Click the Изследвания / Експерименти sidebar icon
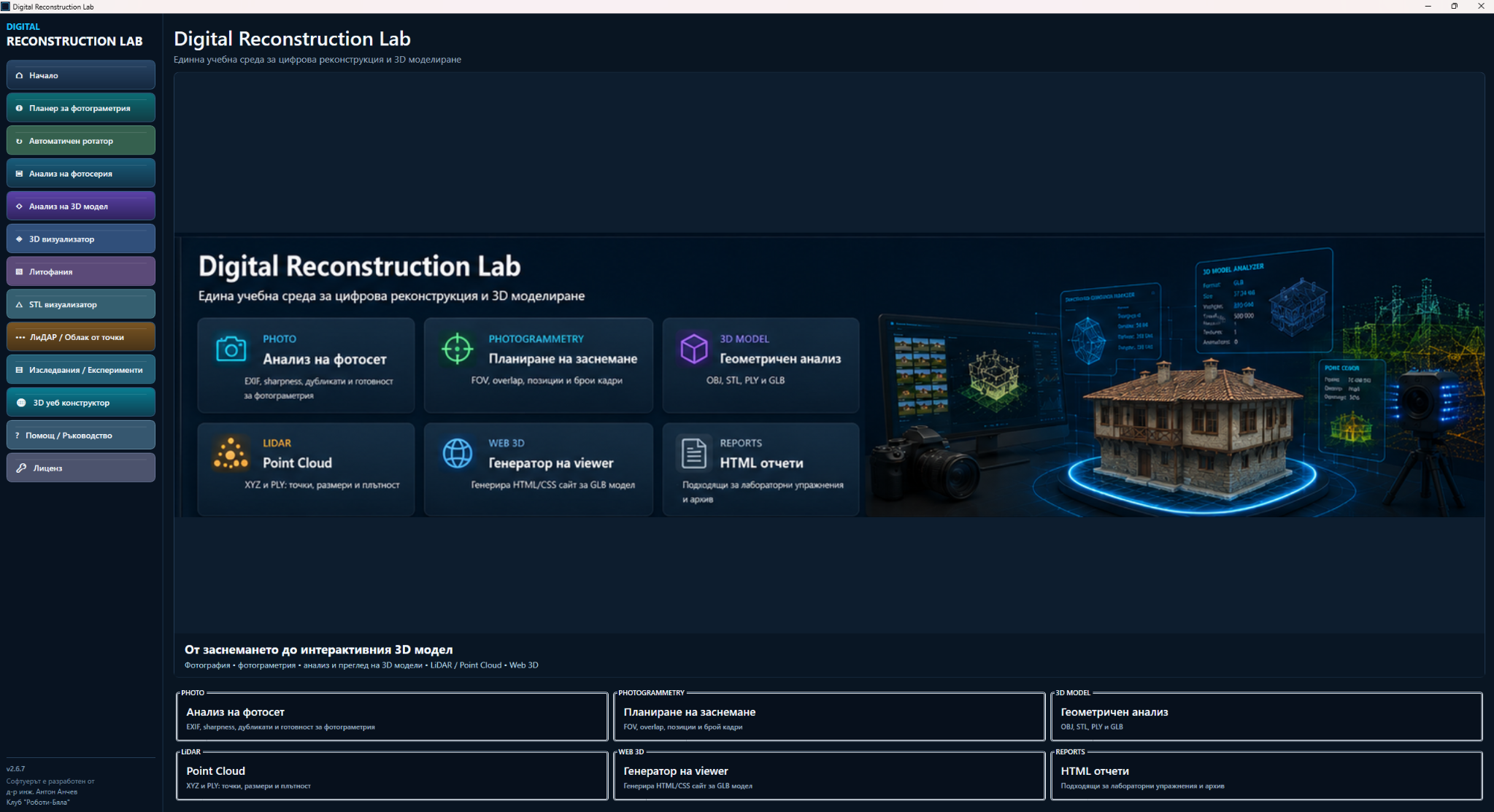The image size is (1494, 812). coord(20,370)
